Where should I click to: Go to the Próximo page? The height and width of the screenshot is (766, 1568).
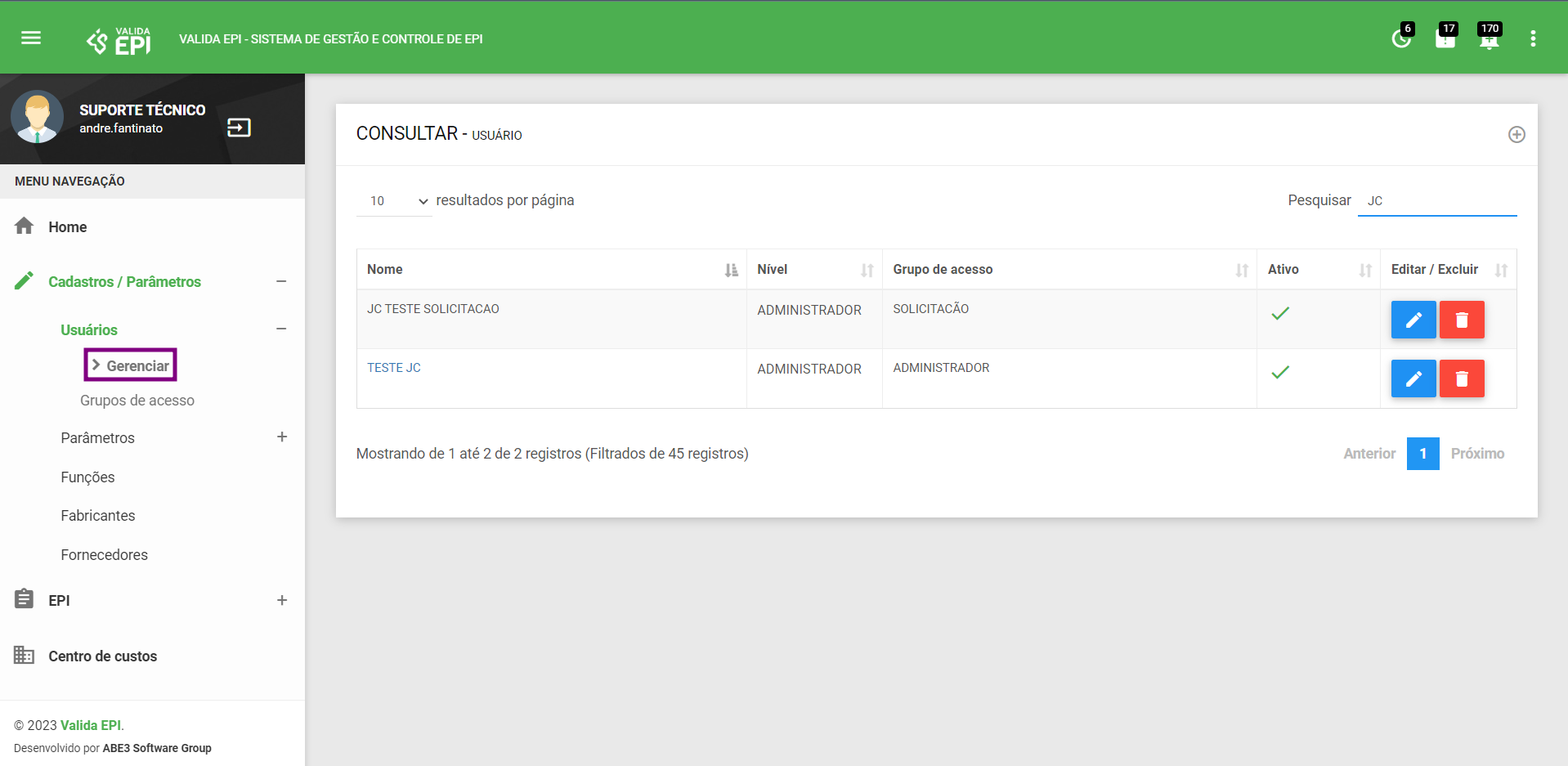point(1477,454)
